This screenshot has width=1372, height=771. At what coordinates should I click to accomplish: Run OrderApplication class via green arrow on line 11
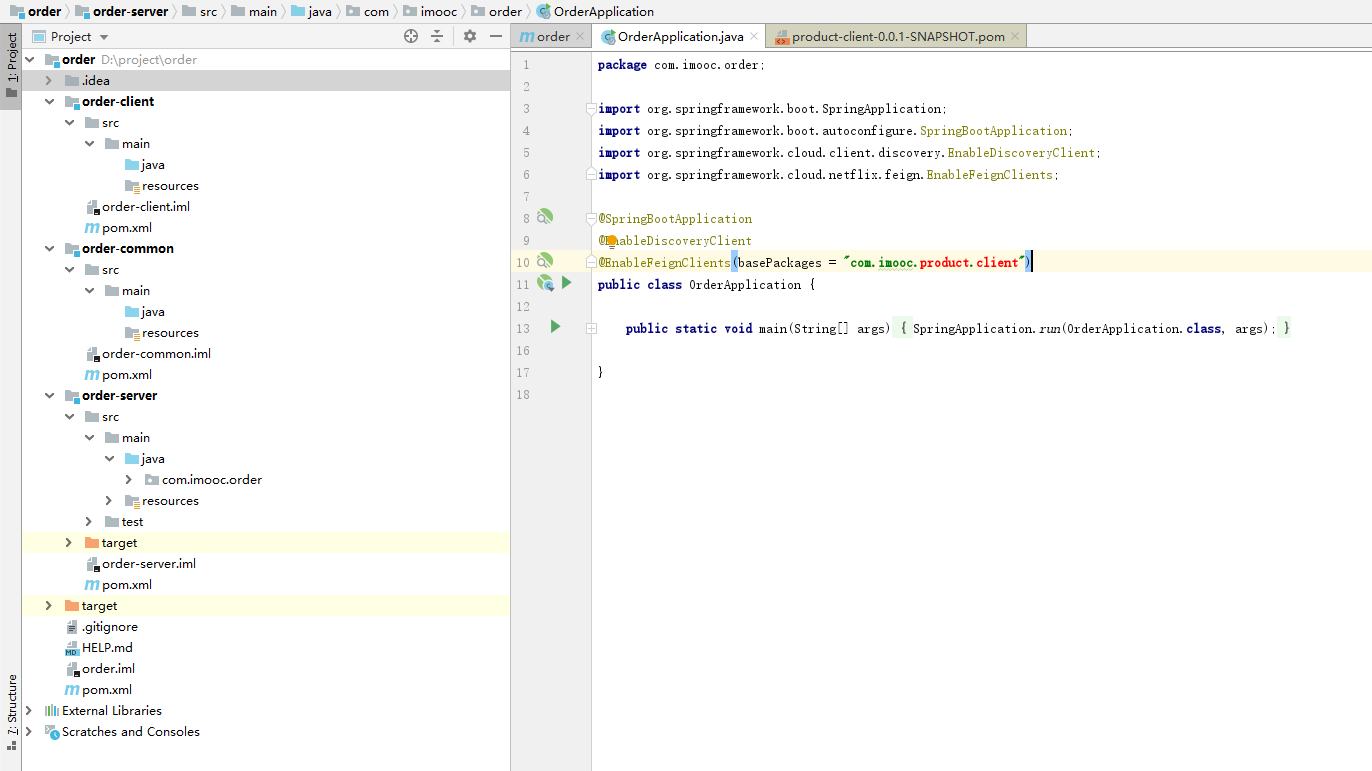point(566,283)
